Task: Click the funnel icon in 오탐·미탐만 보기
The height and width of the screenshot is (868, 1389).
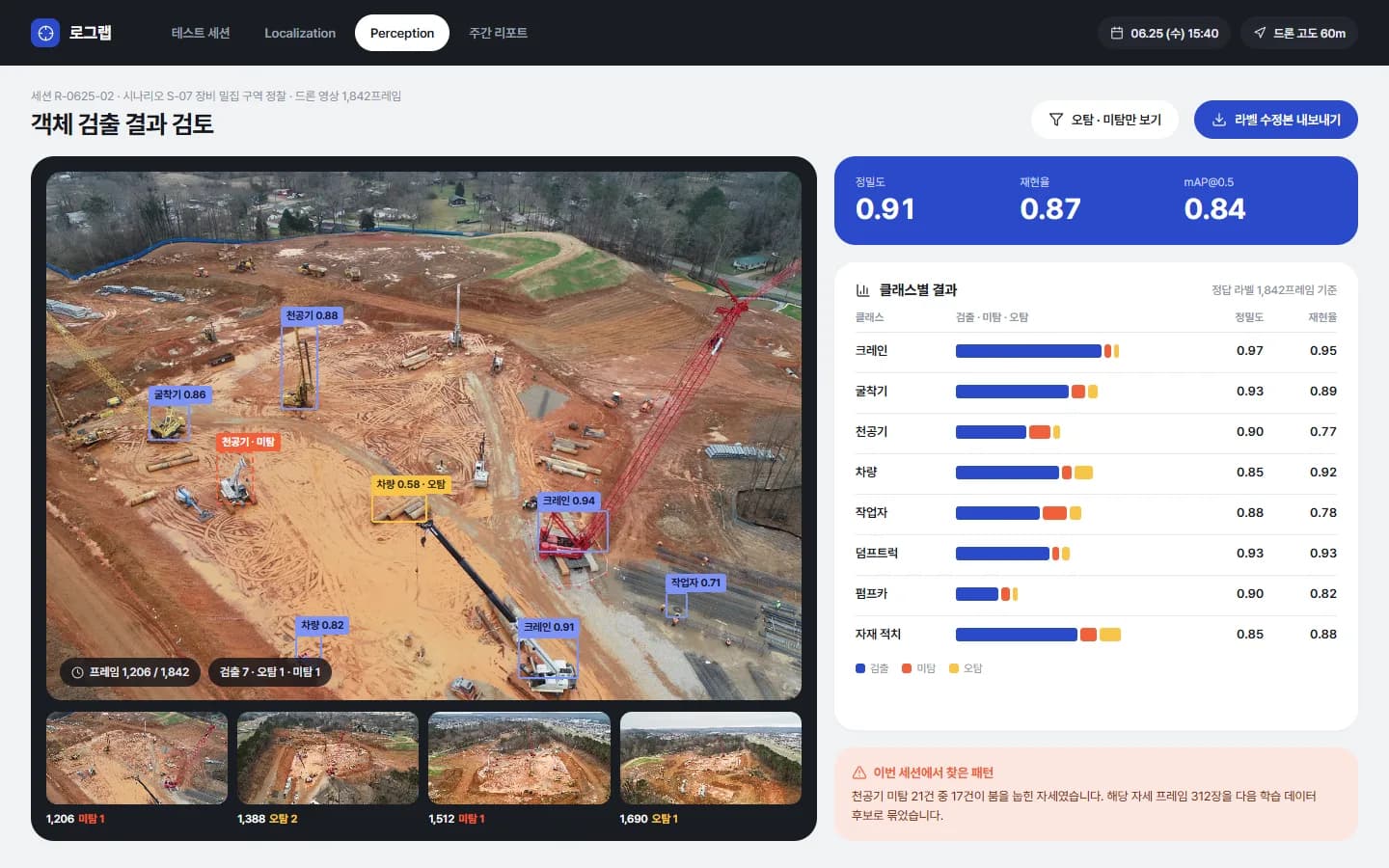Action: 1056,120
